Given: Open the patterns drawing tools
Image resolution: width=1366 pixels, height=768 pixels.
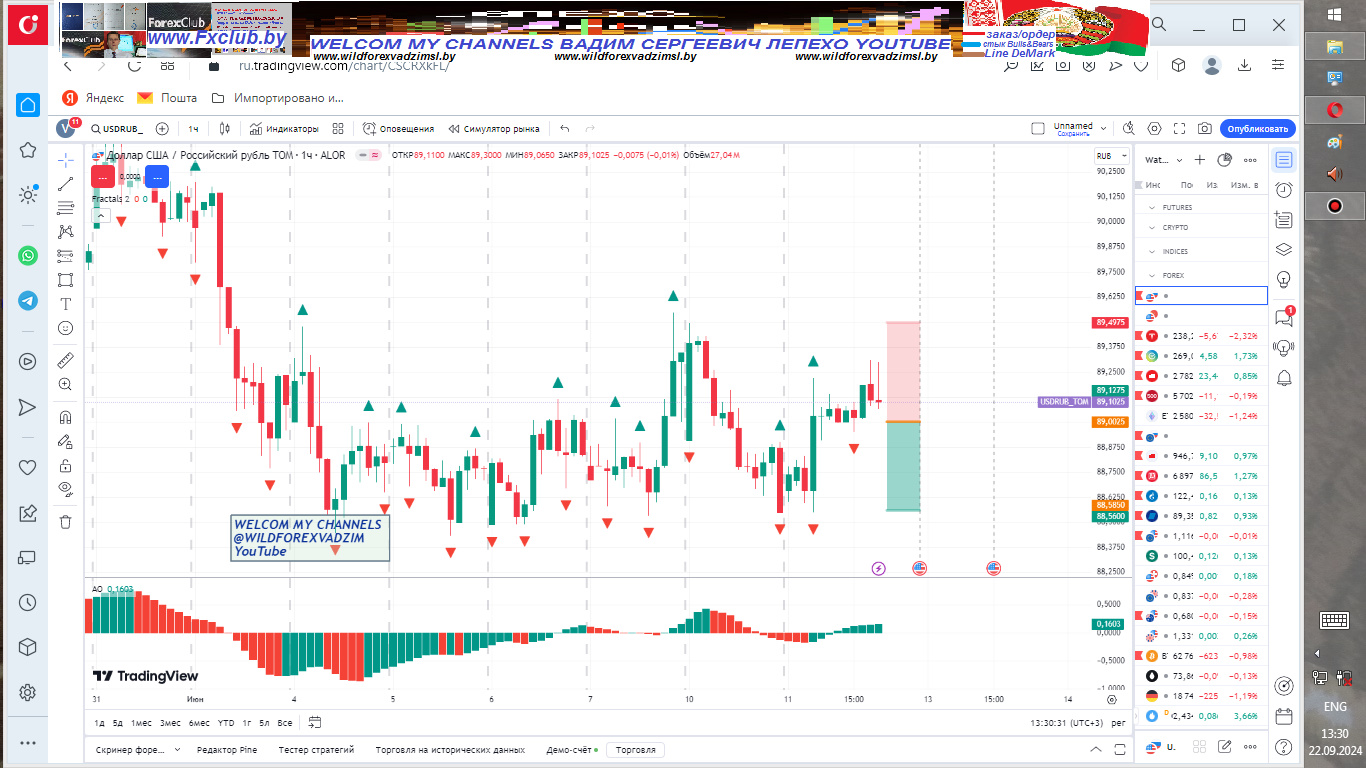Looking at the screenshot, I should (x=65, y=231).
